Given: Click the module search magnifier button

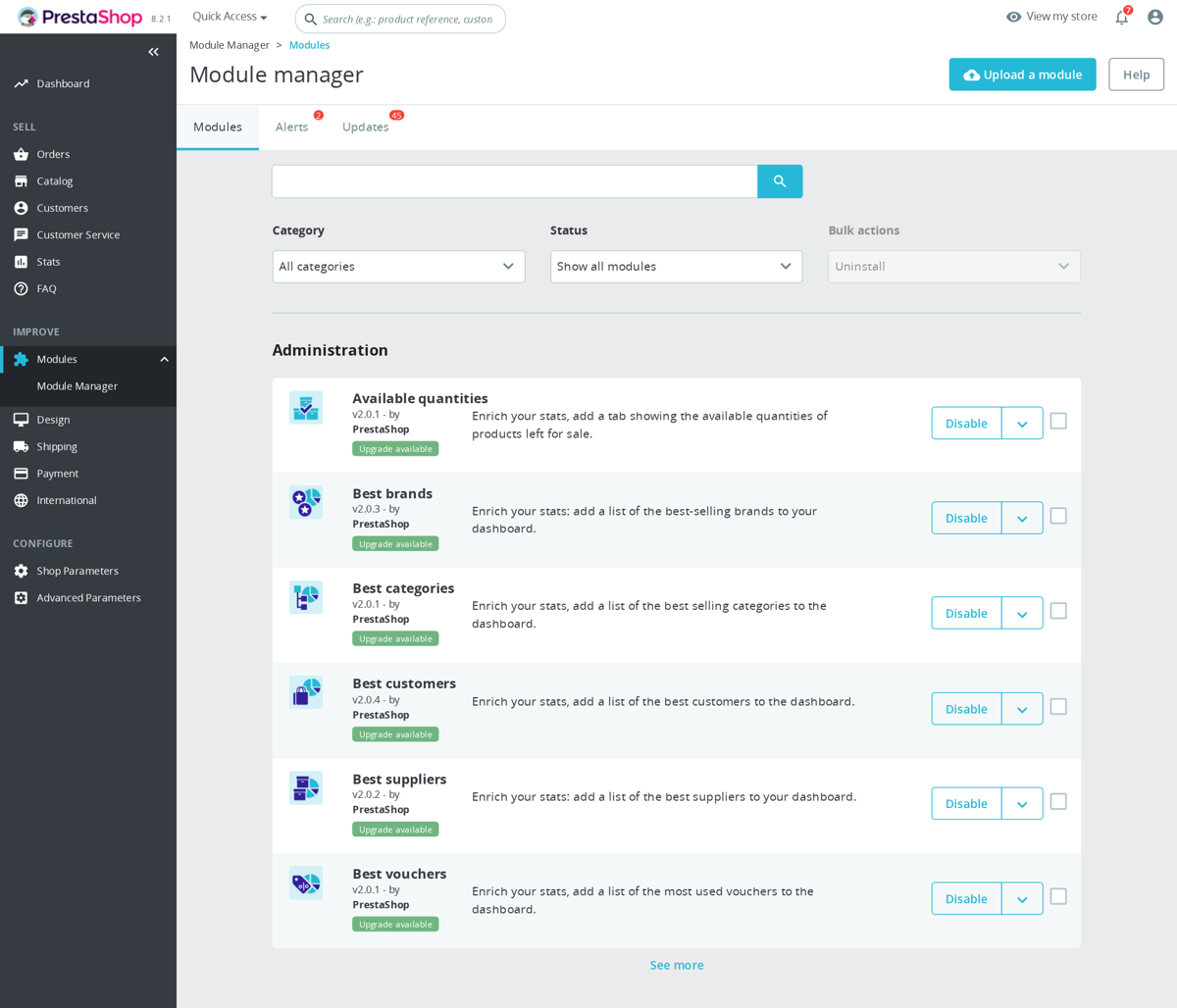Looking at the screenshot, I should coord(780,181).
